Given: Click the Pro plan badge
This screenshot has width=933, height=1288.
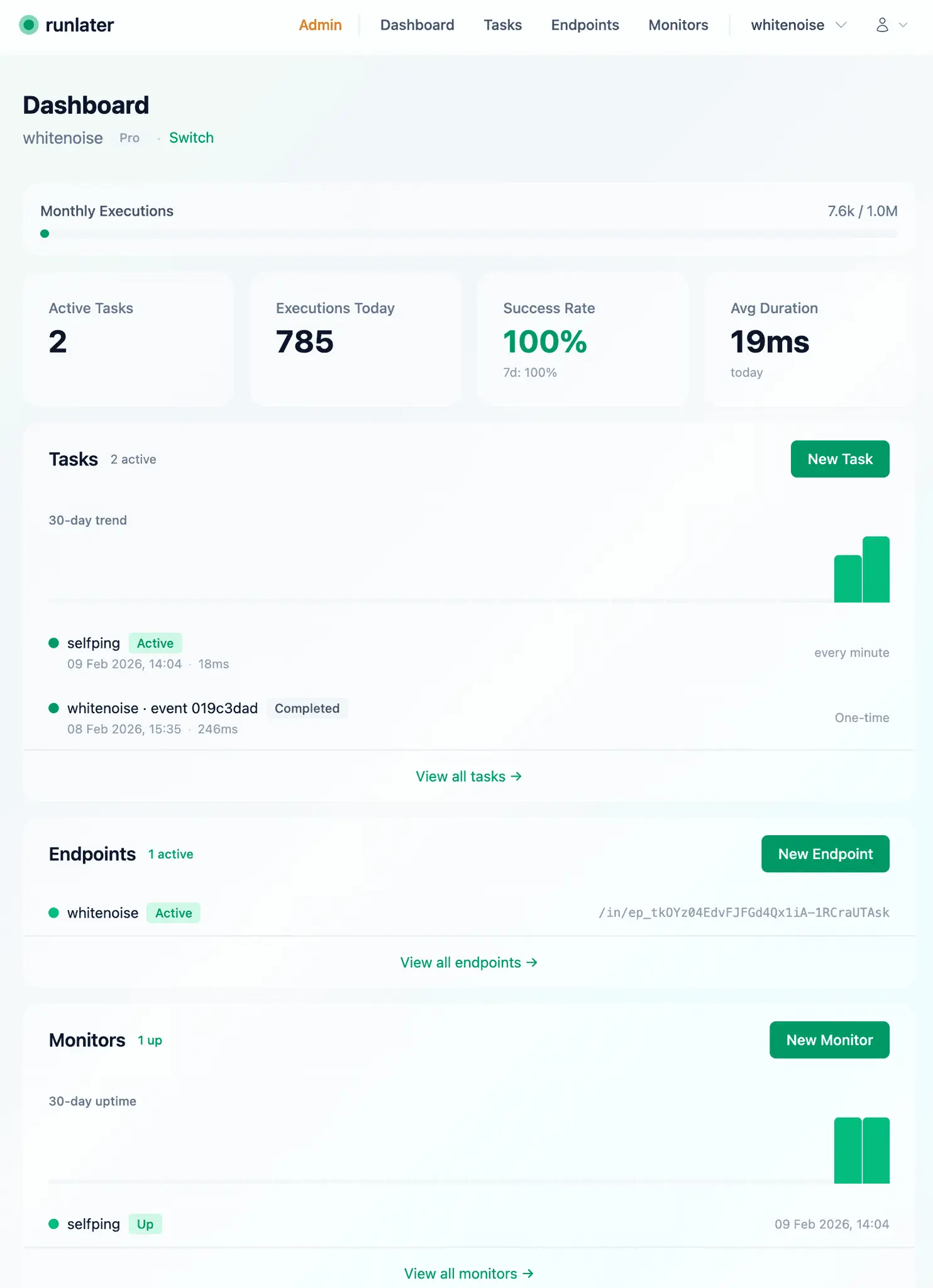Looking at the screenshot, I should point(130,138).
